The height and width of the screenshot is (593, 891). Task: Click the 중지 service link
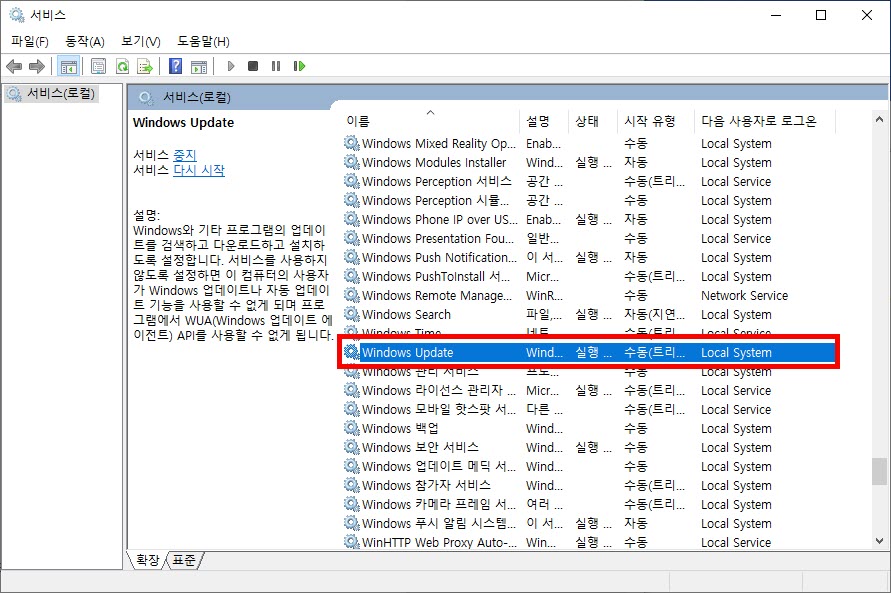tap(185, 154)
